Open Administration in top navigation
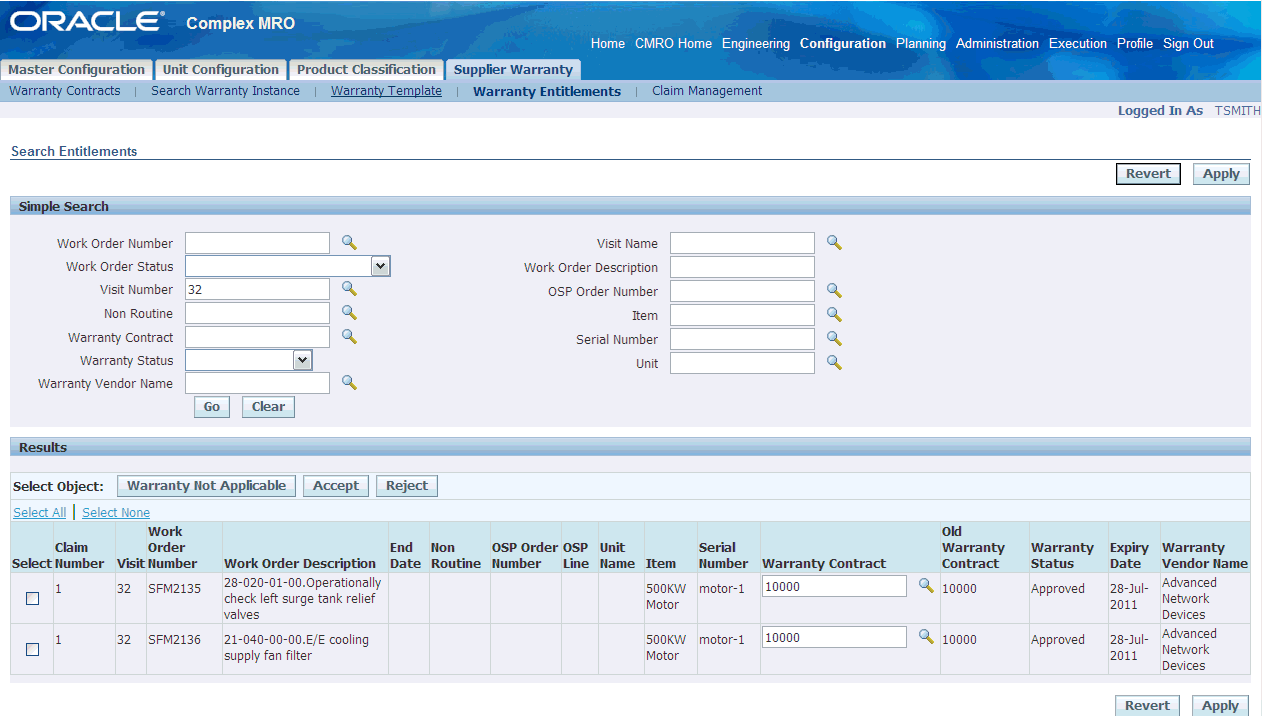 [x=997, y=43]
